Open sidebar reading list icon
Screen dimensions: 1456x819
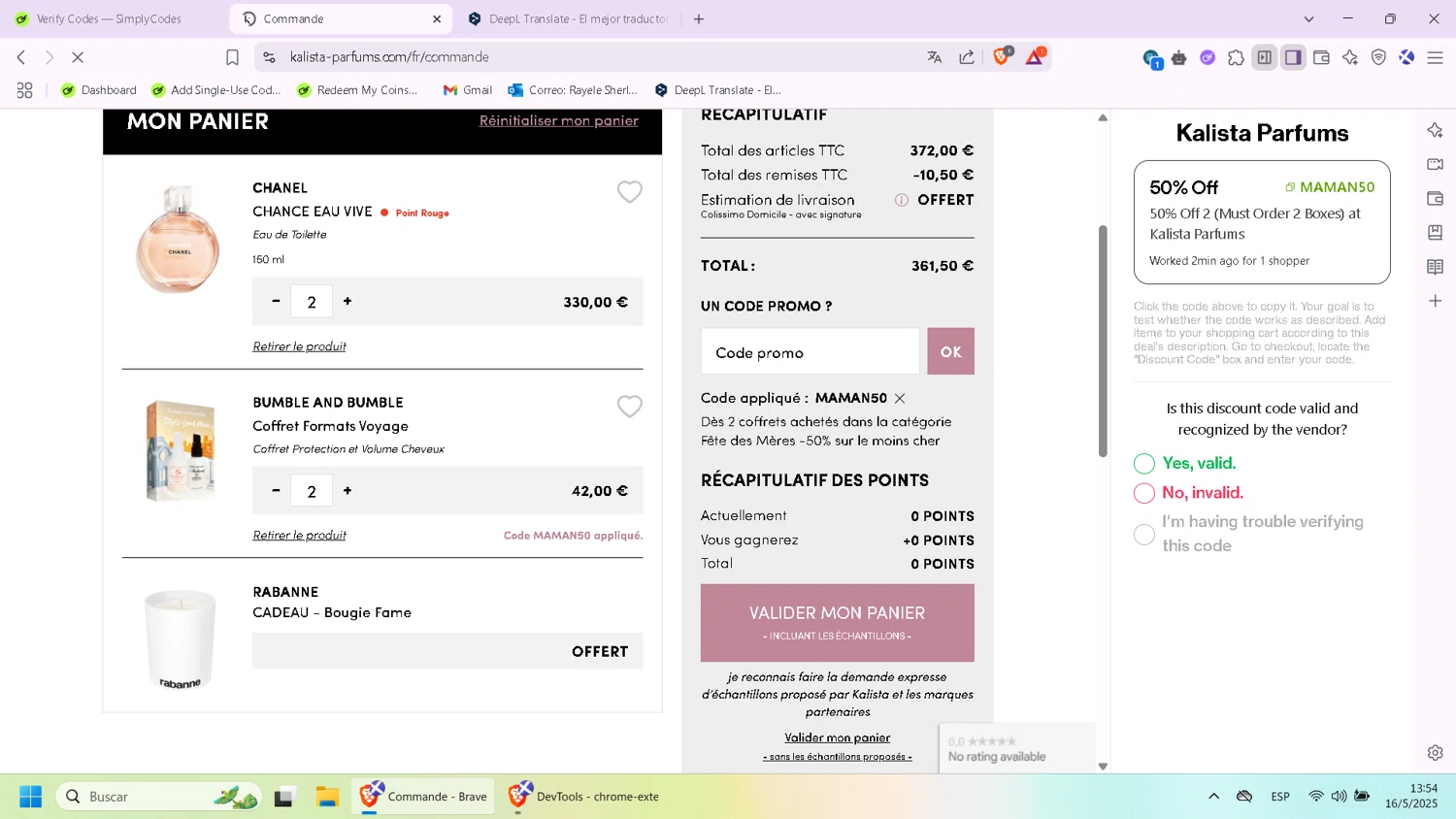click(x=1435, y=267)
